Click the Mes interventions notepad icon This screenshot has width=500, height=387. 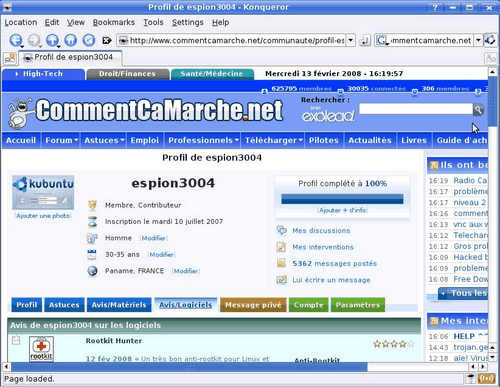click(281, 247)
